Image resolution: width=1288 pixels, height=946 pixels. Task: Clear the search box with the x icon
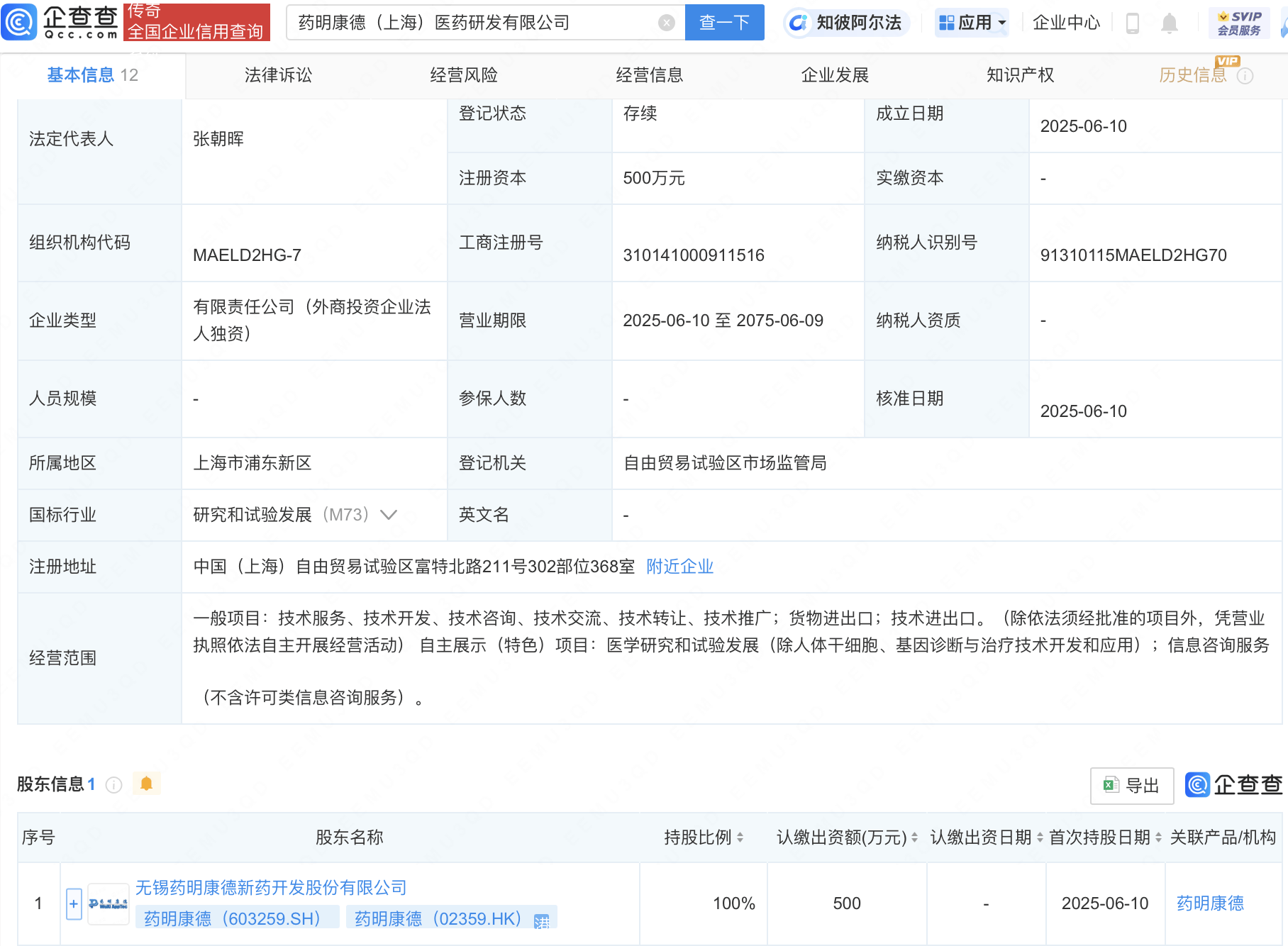click(x=665, y=22)
